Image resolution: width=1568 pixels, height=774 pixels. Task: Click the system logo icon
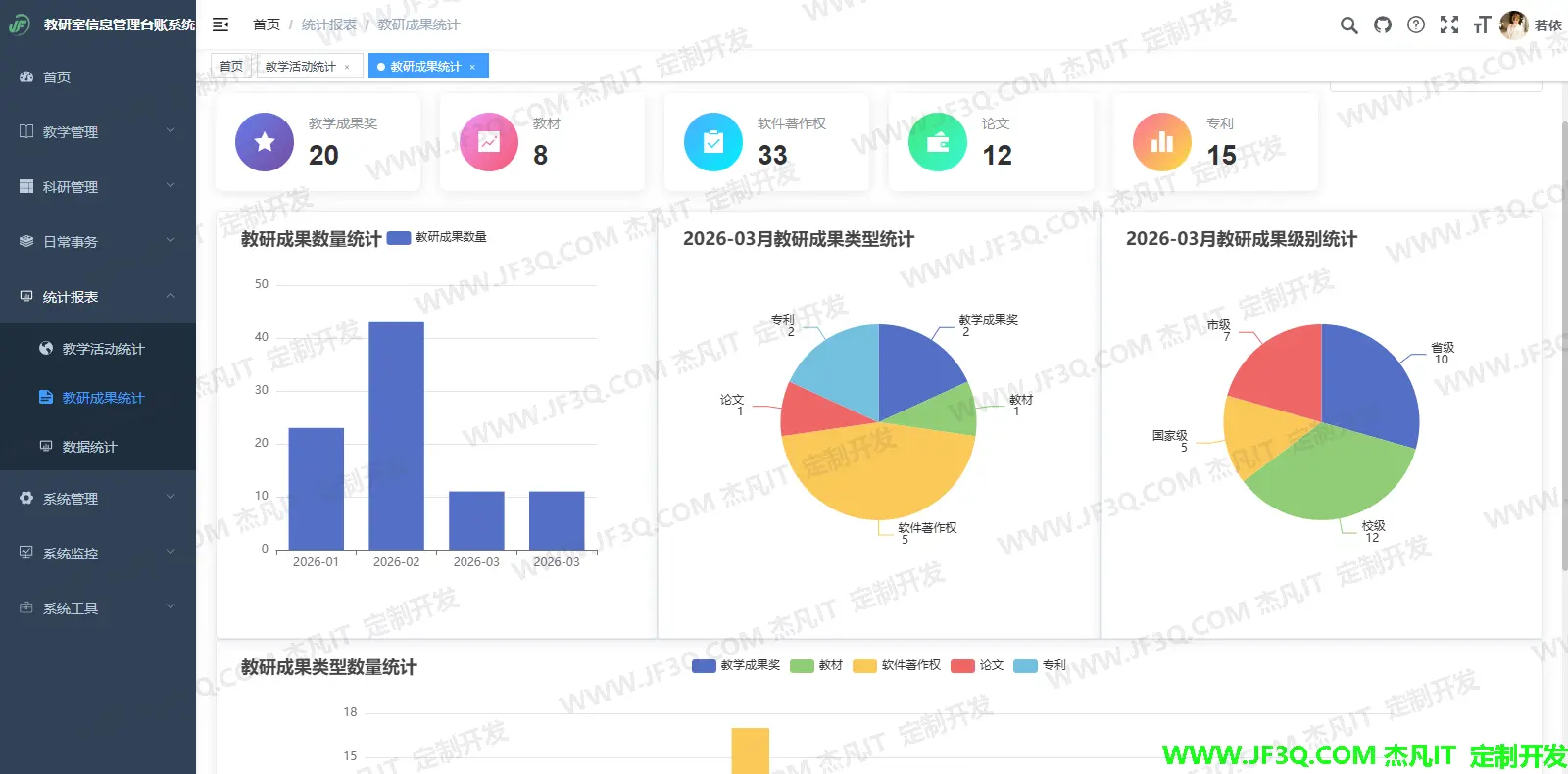click(x=19, y=24)
